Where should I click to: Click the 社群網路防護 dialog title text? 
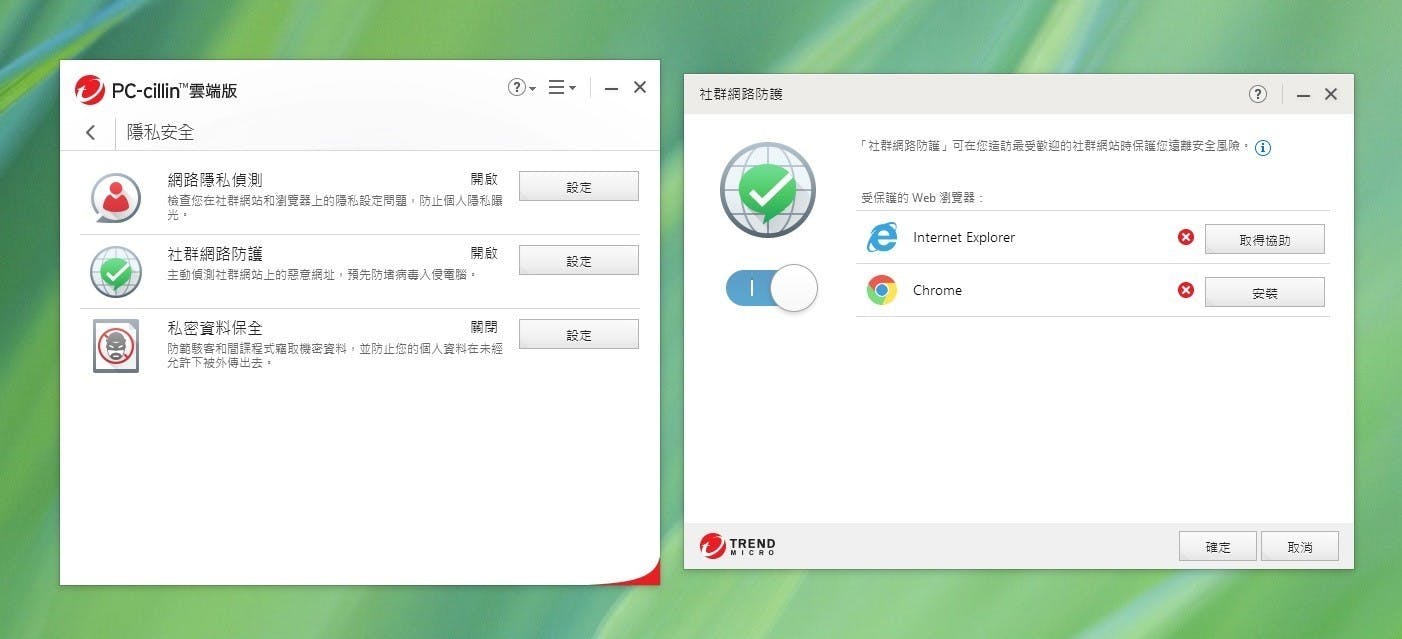(x=740, y=94)
